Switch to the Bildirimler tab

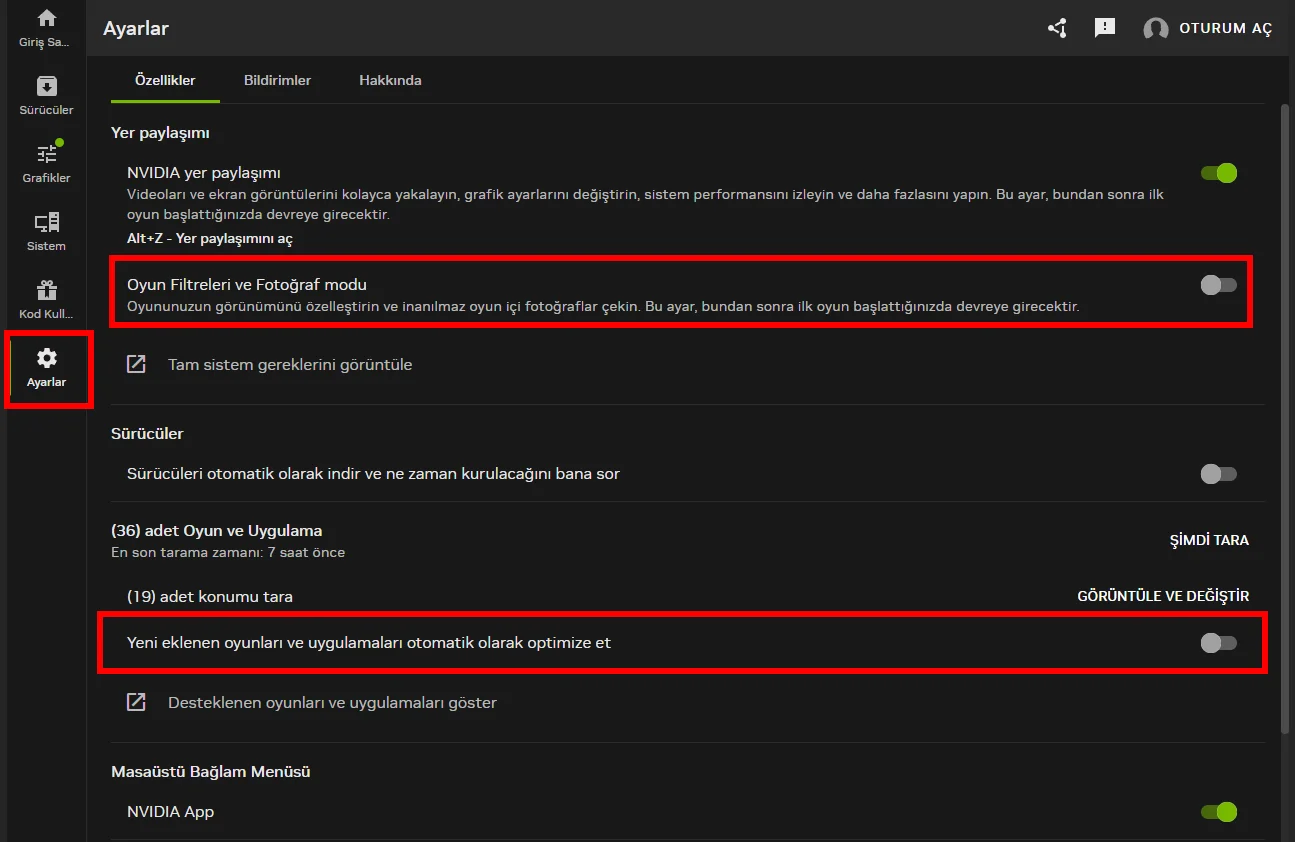coord(277,80)
